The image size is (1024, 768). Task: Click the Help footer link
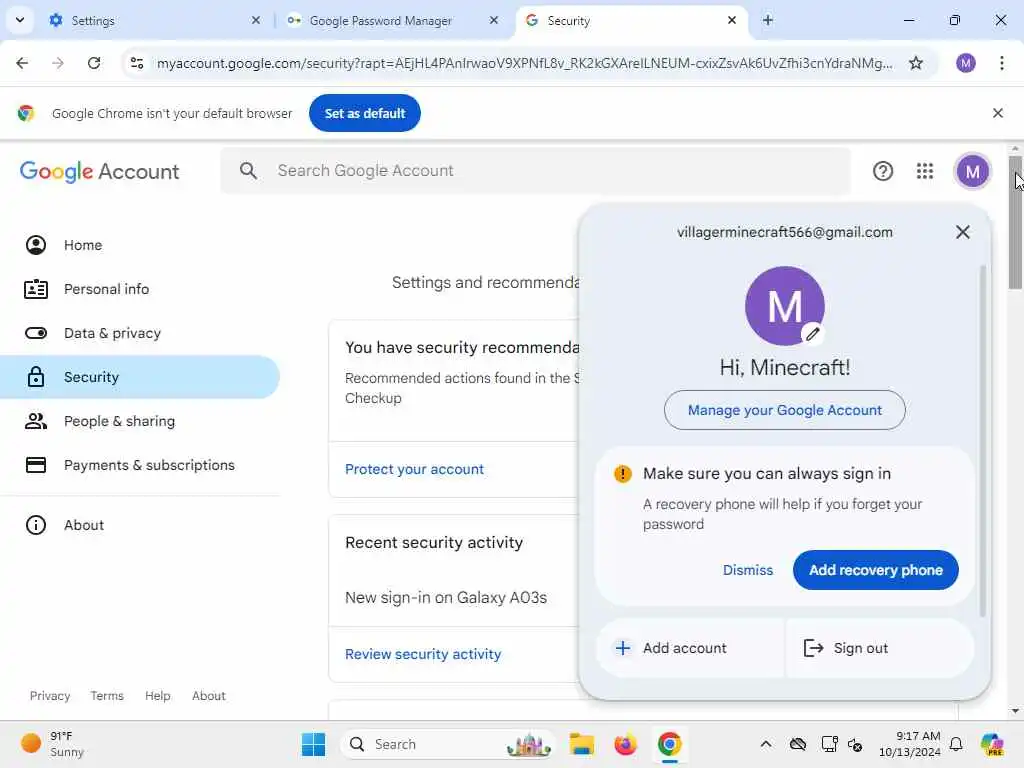[157, 696]
